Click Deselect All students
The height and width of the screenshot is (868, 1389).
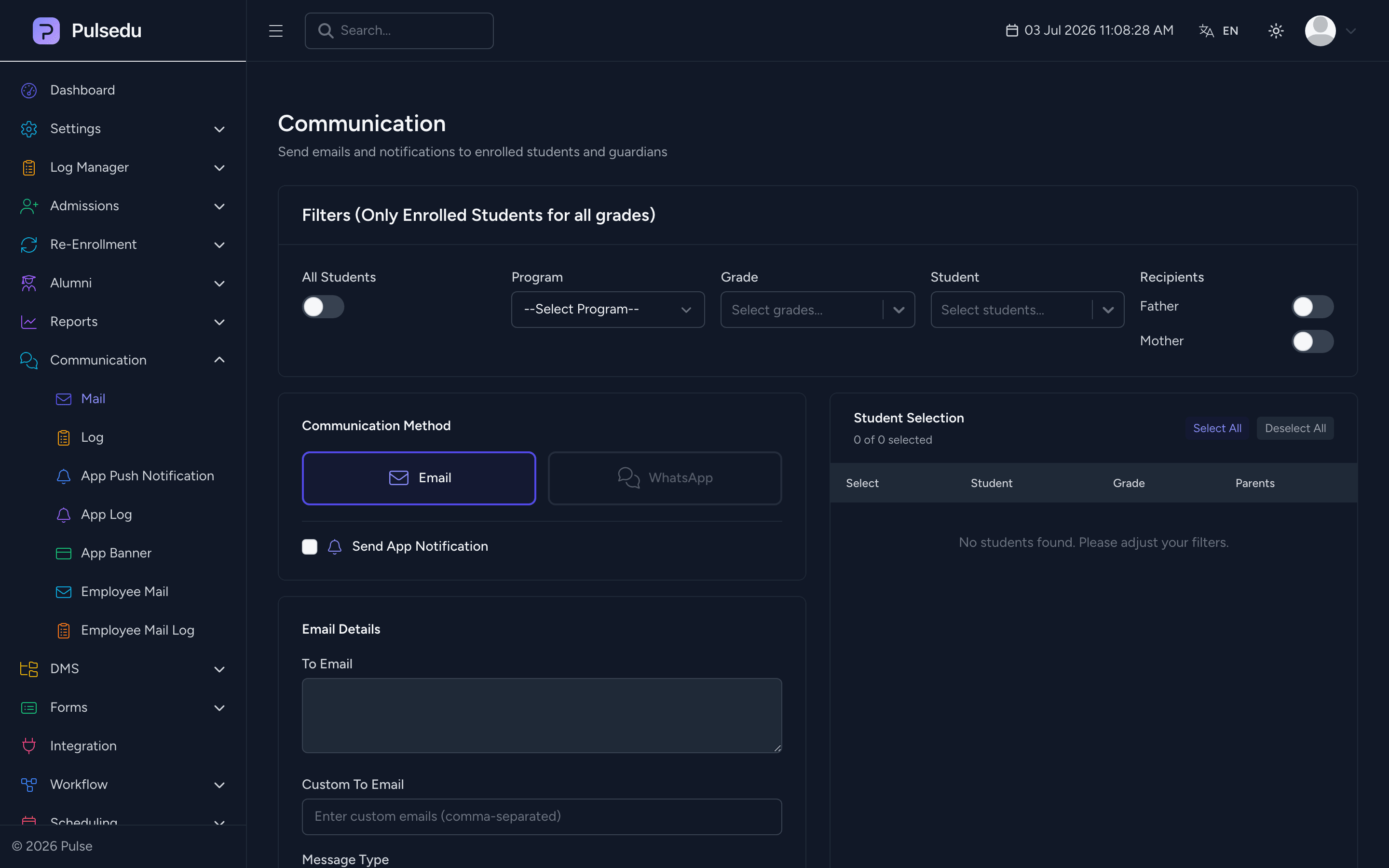pos(1295,428)
